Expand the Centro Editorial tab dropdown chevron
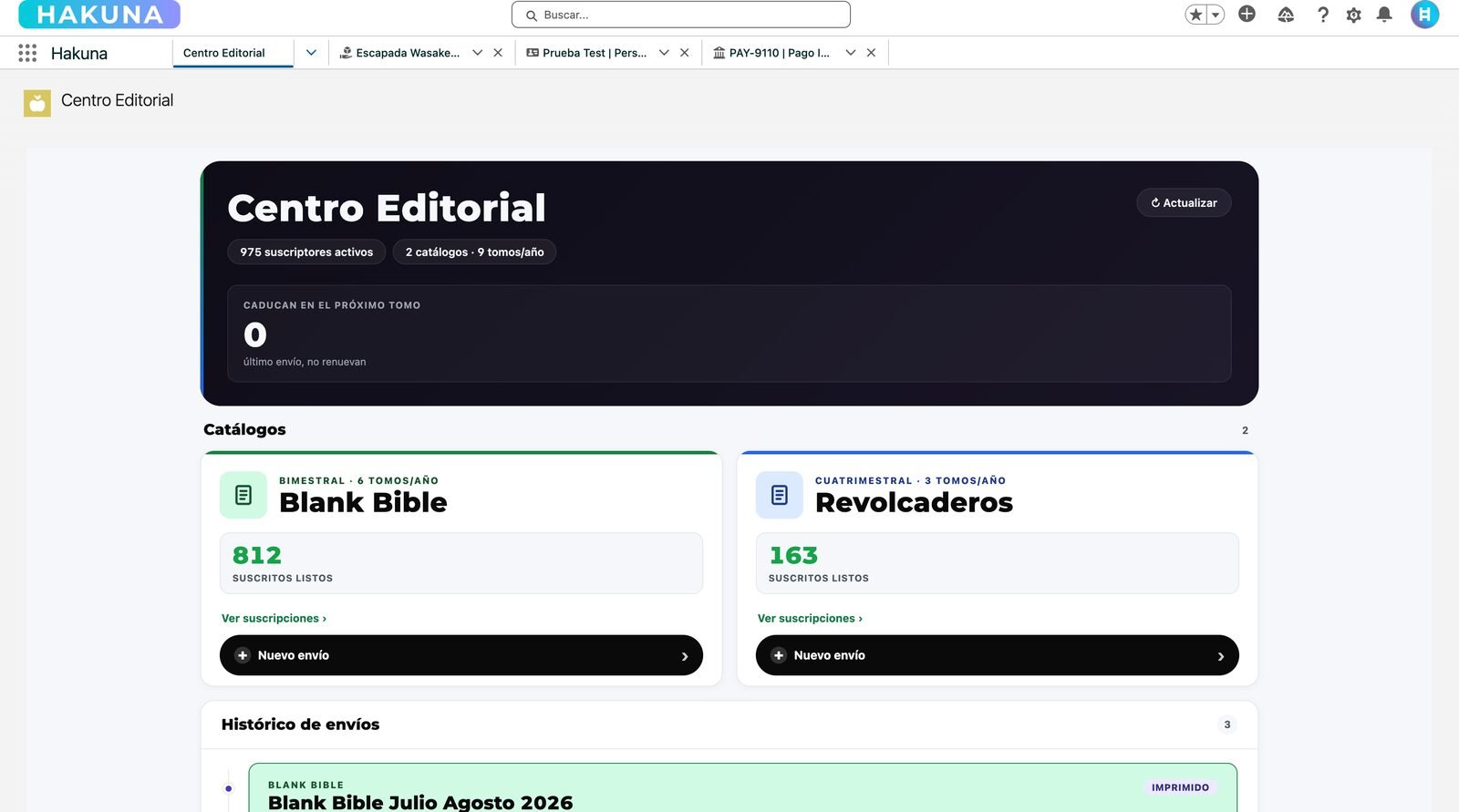The image size is (1459, 812). click(311, 53)
